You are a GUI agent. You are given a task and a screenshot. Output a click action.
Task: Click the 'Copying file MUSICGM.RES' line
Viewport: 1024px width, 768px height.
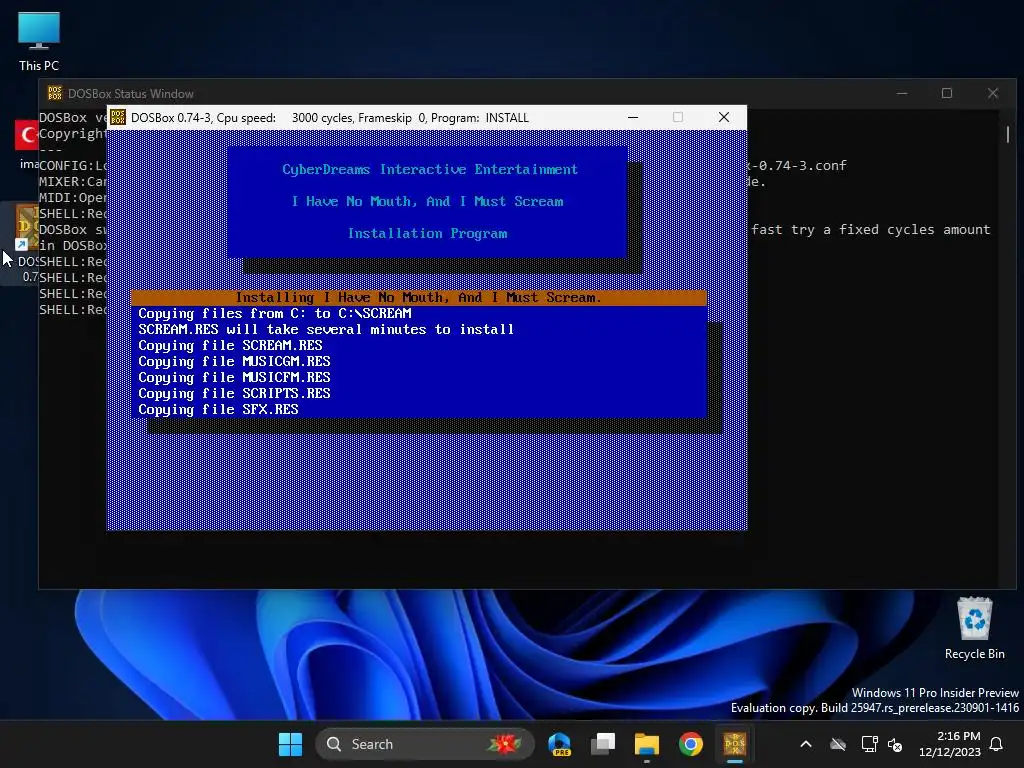(x=234, y=362)
